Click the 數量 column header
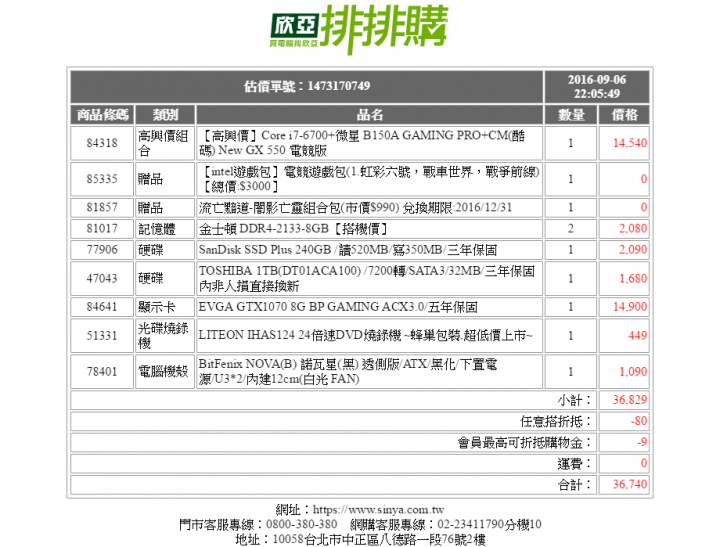 pos(571,114)
